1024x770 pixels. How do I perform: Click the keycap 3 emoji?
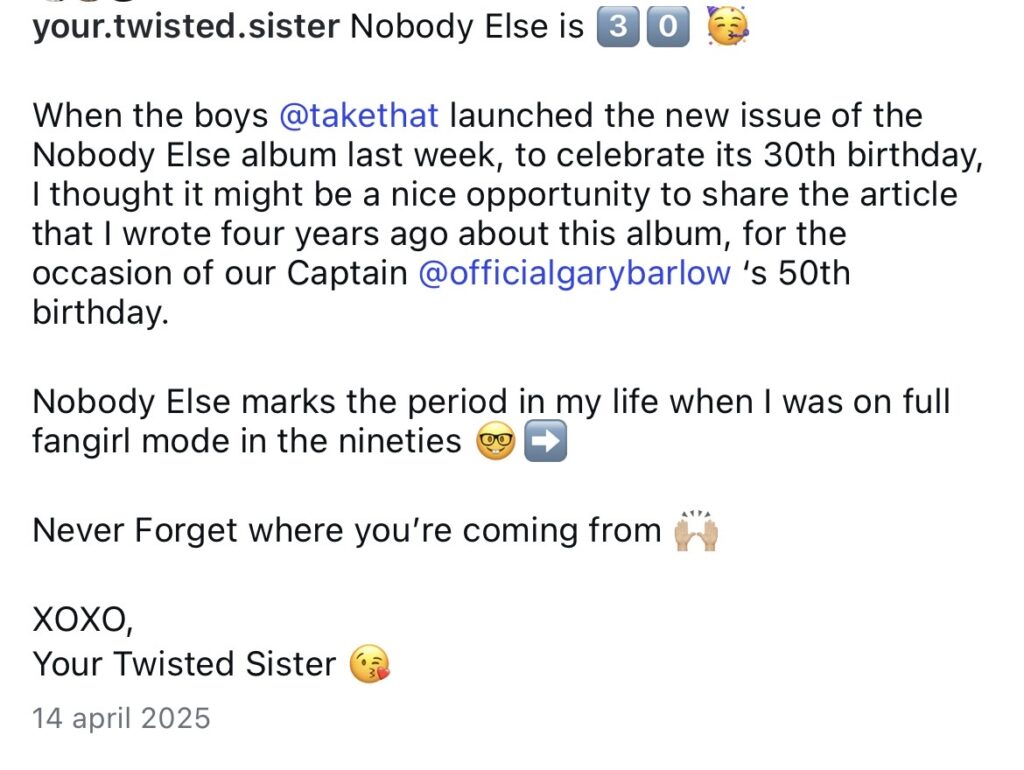coord(619,27)
